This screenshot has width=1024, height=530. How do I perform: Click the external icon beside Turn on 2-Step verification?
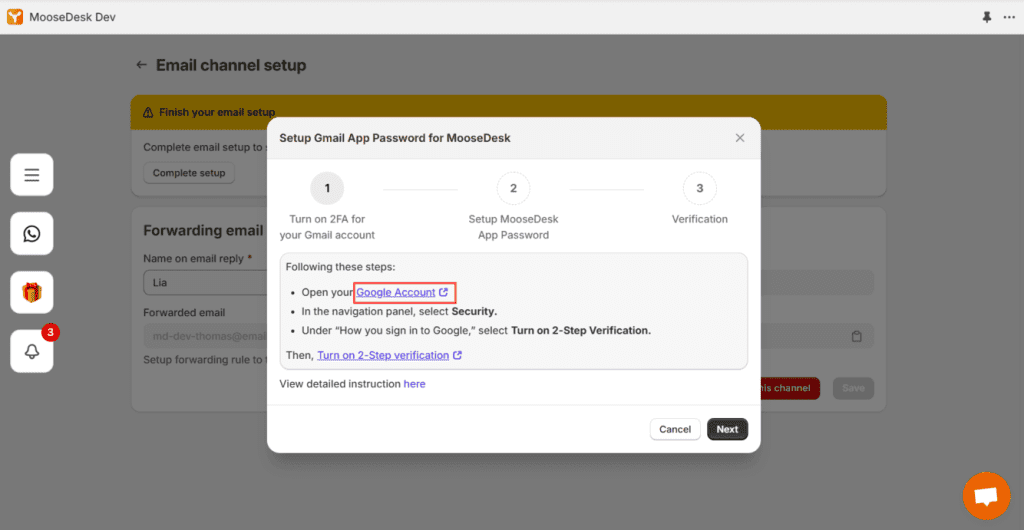point(458,356)
